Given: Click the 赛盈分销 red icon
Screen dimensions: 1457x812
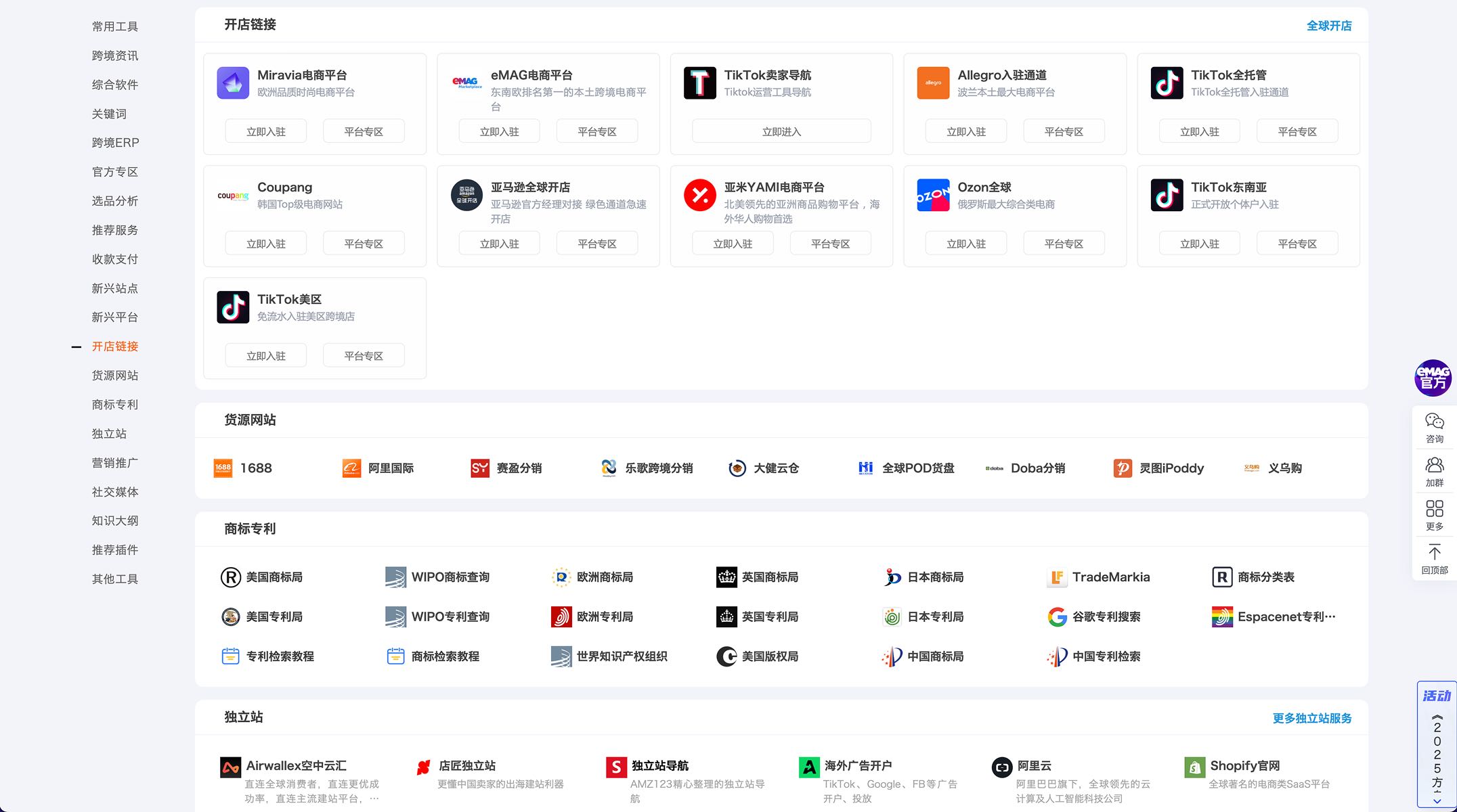Looking at the screenshot, I should click(x=480, y=468).
